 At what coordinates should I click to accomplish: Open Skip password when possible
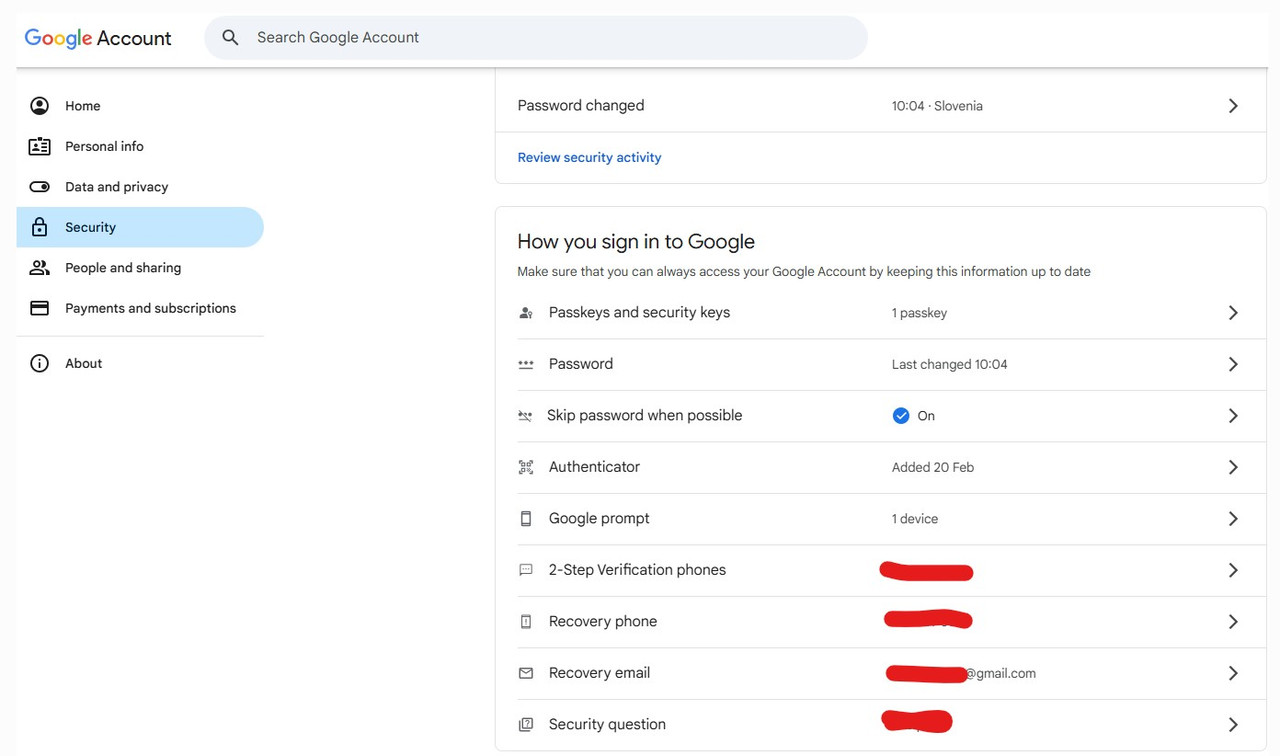644,416
